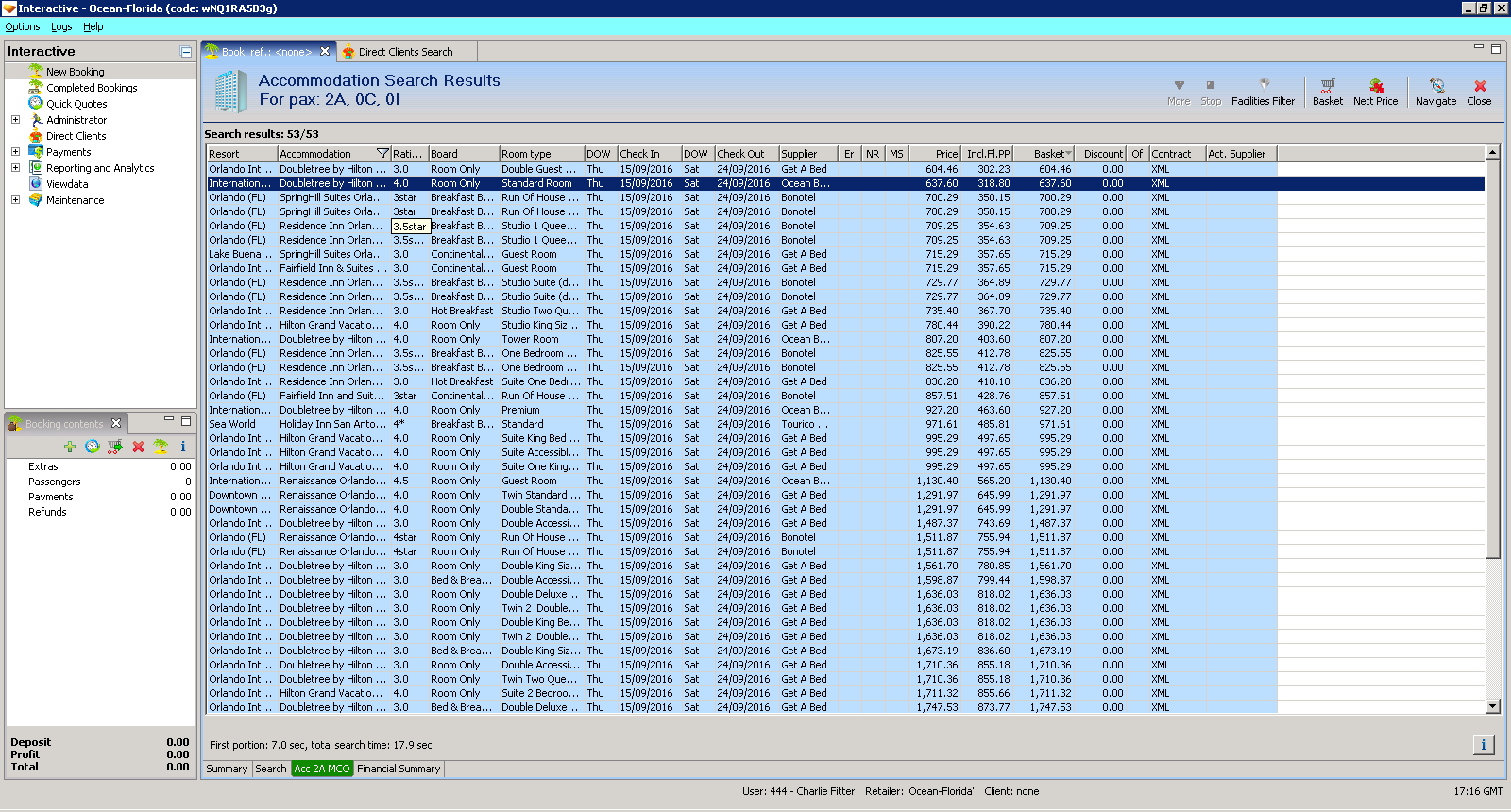This screenshot has width=1511, height=812.
Task: Click the clock icon in Booking contents
Action: (x=92, y=447)
